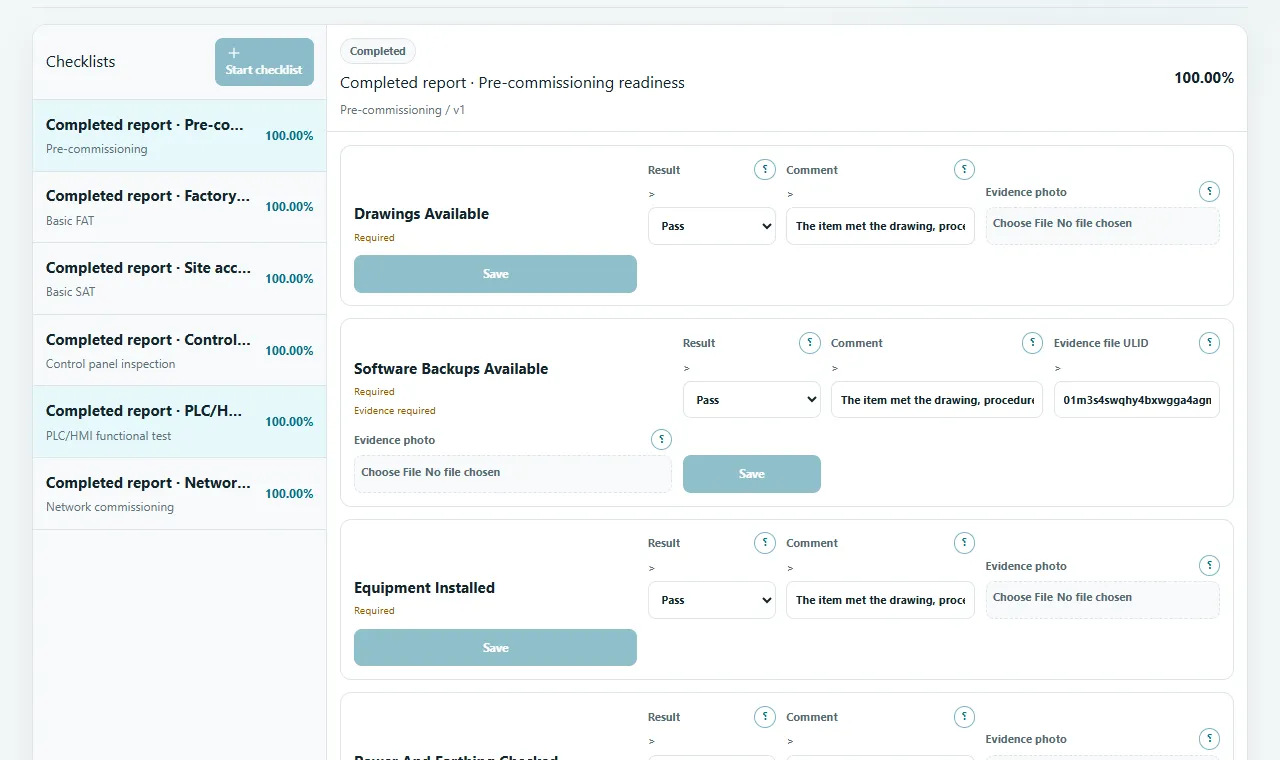Viewport: 1280px width, 760px height.
Task: Click the Completed status badge
Action: coord(378,51)
